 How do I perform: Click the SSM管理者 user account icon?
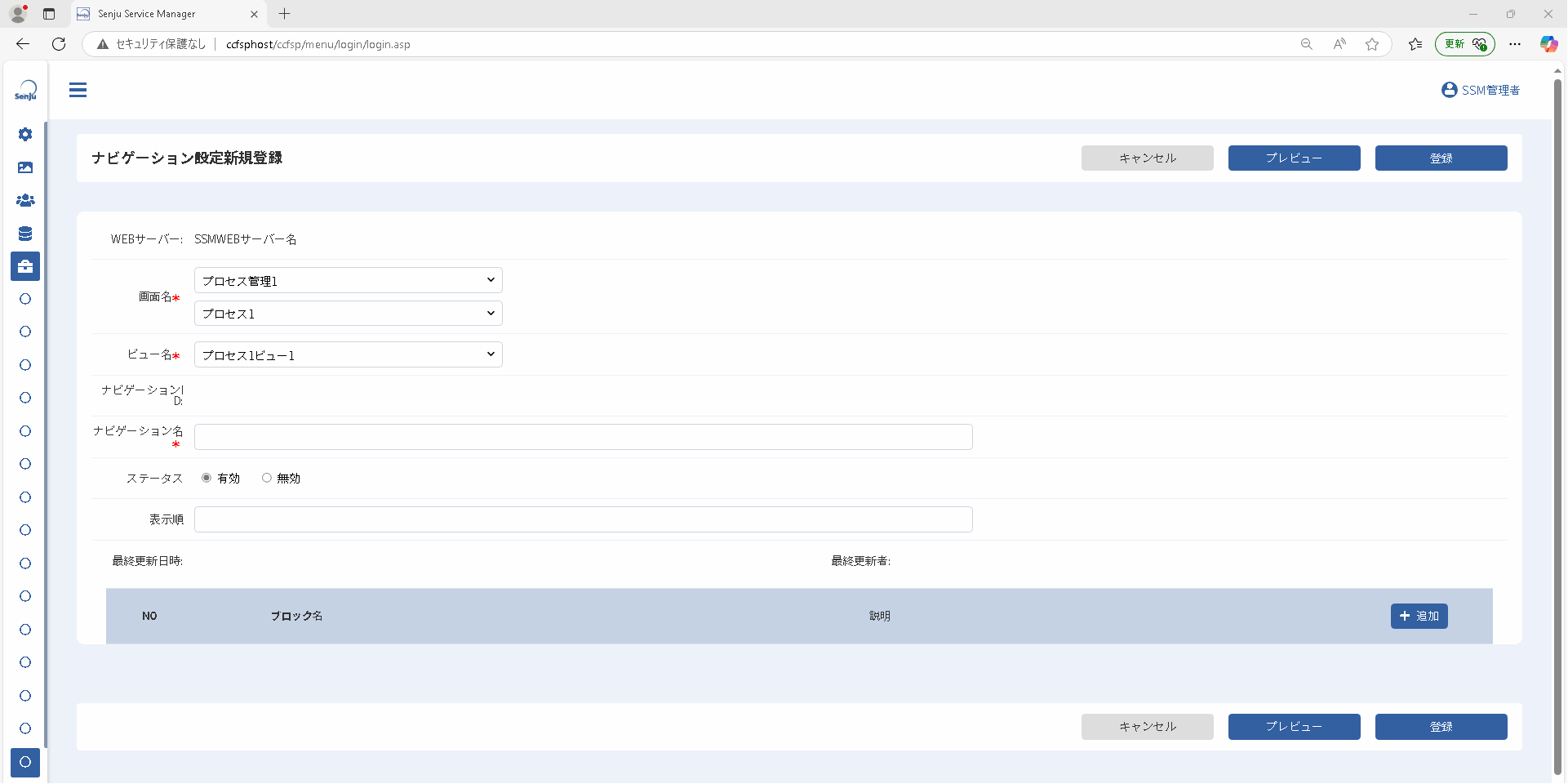tap(1450, 90)
